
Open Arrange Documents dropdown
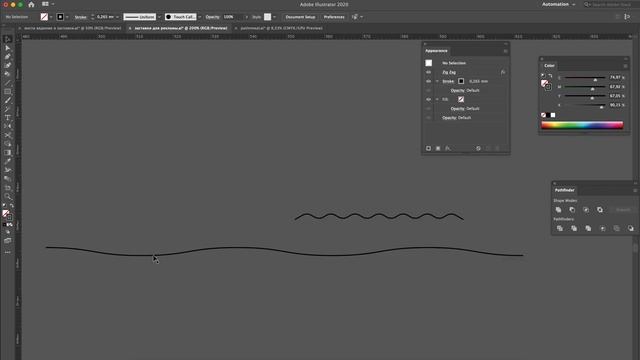point(48,4)
